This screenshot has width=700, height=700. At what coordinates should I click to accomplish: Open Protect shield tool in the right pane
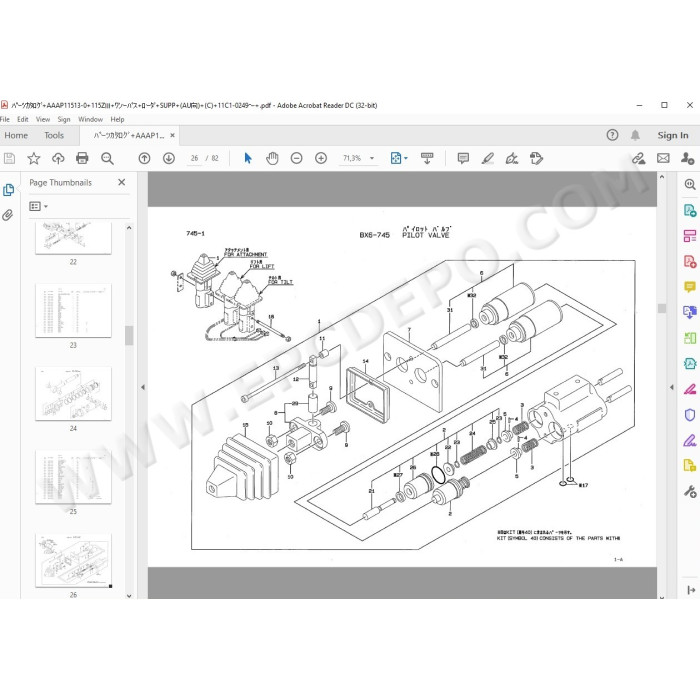(690, 415)
